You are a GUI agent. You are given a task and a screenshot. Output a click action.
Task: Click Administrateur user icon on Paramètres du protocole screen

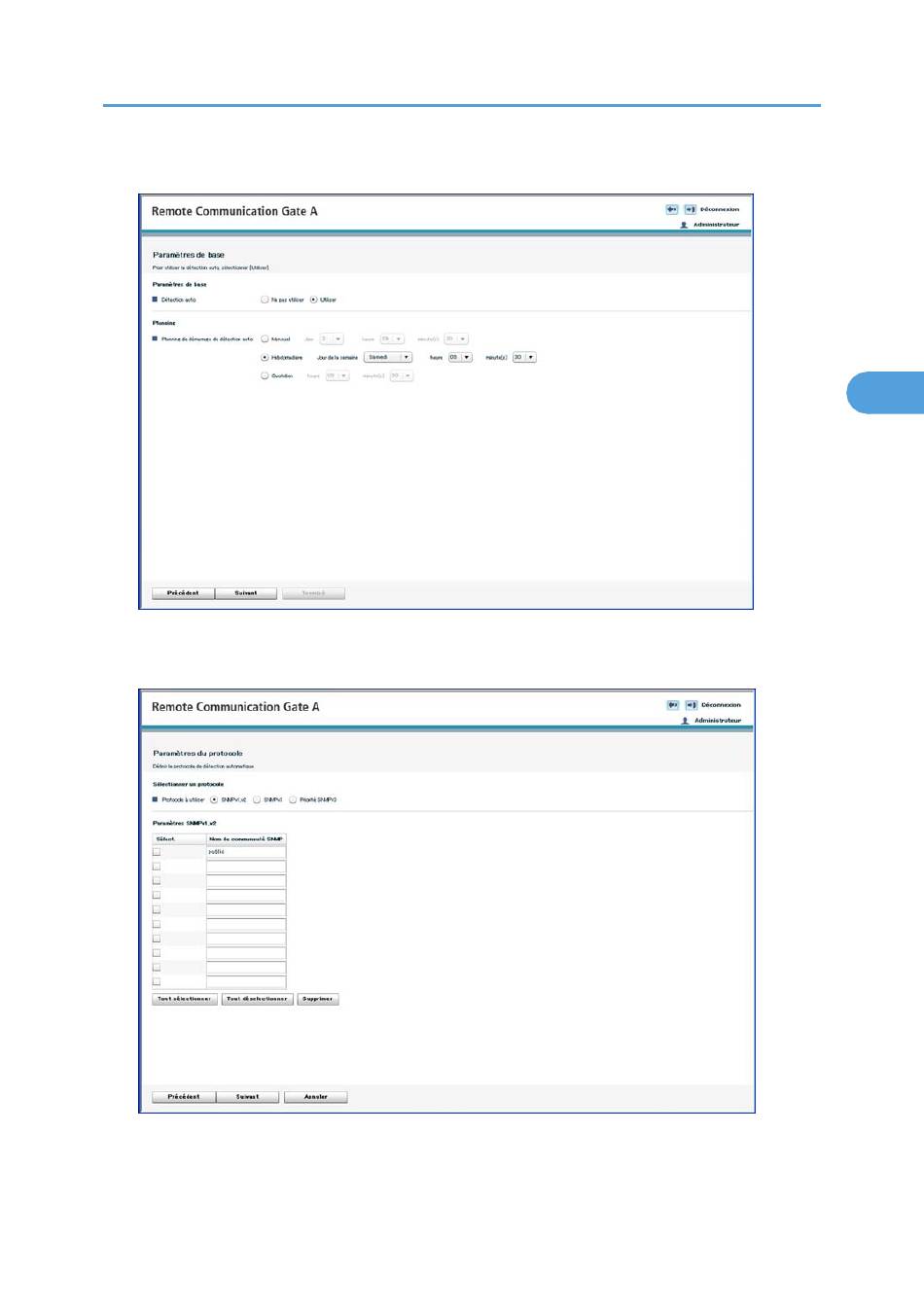click(x=685, y=721)
